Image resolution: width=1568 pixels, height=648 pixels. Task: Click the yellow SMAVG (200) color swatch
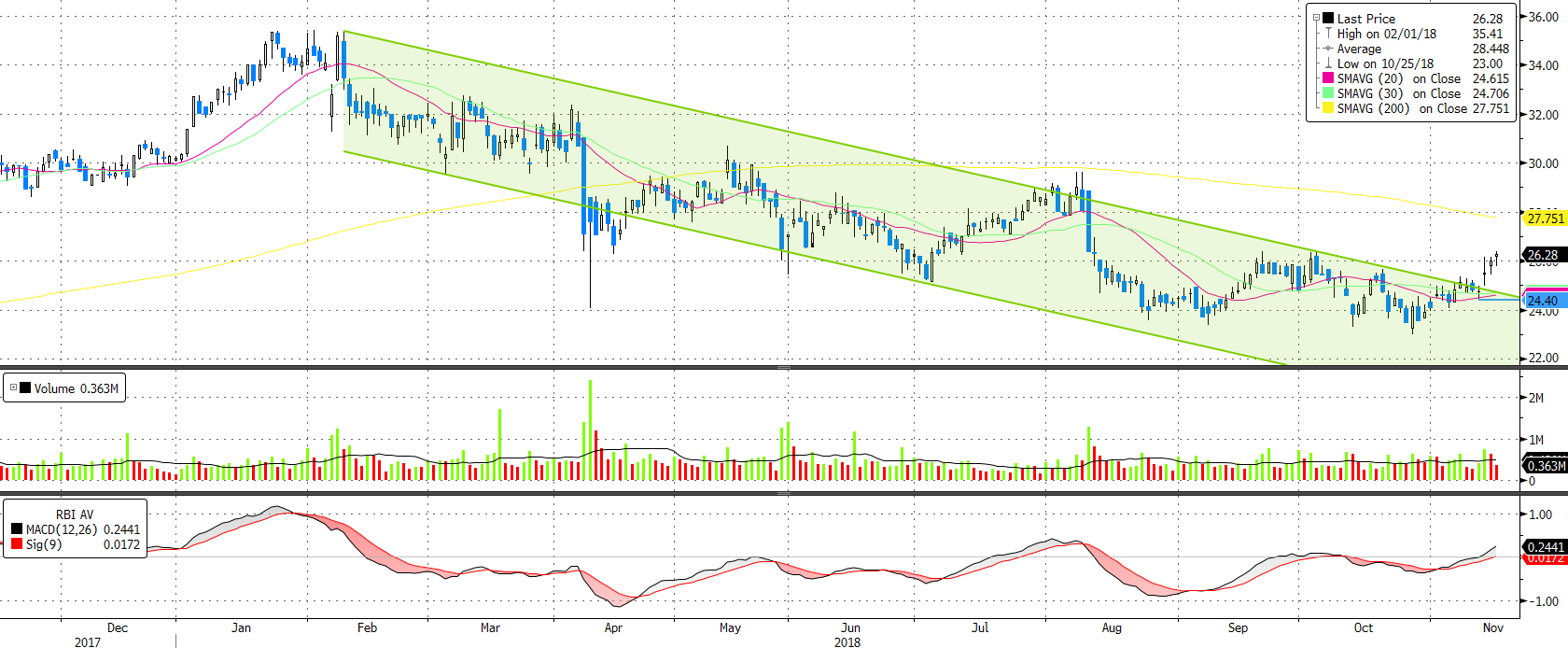pos(1328,108)
